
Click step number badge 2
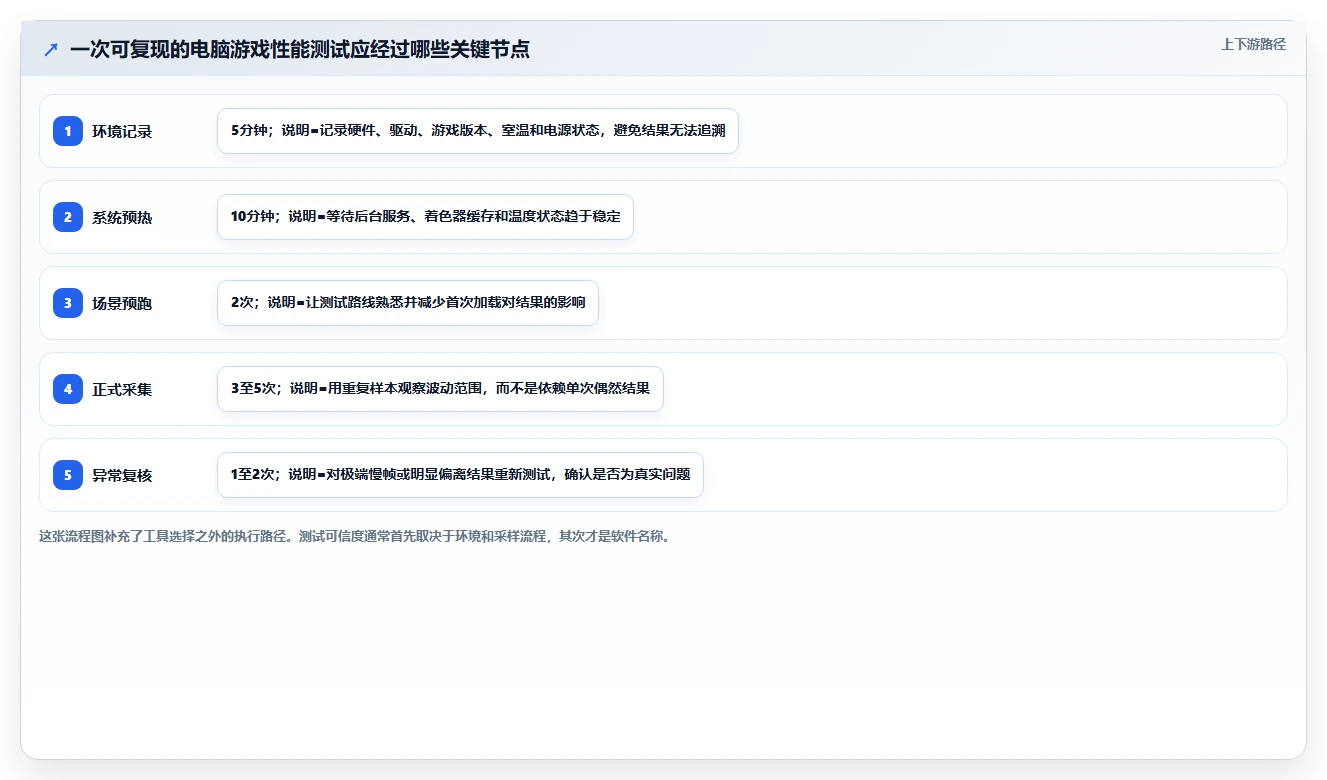[x=68, y=217]
